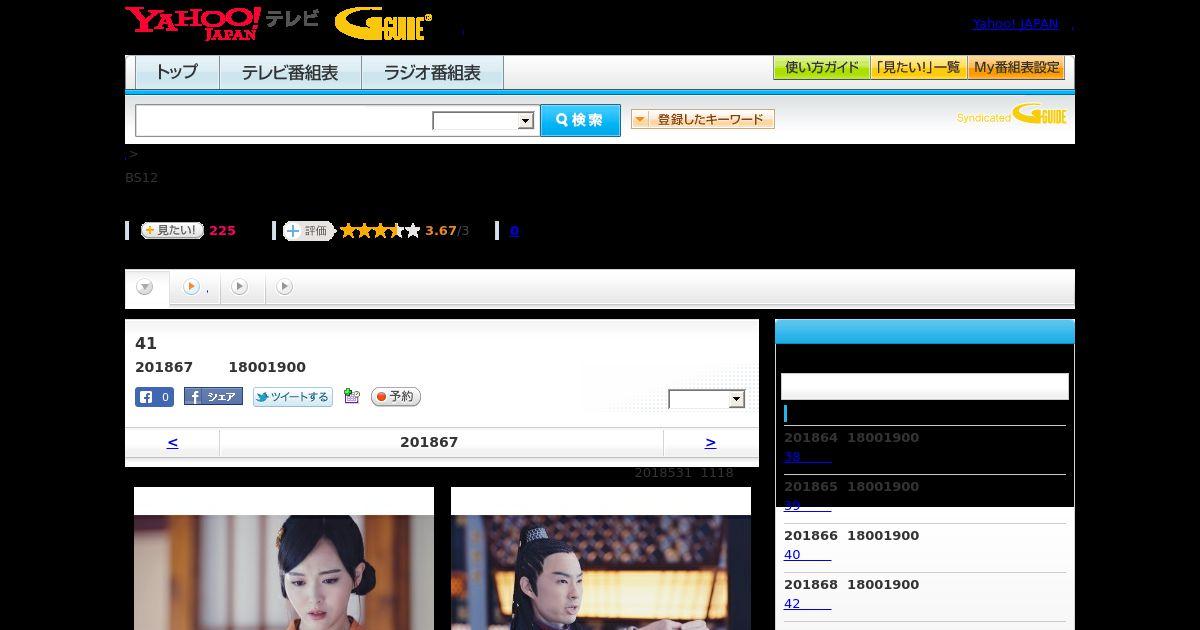This screenshot has width=1200, height=630.
Task: Open the ラジオ番組表 tab
Action: 432,72
